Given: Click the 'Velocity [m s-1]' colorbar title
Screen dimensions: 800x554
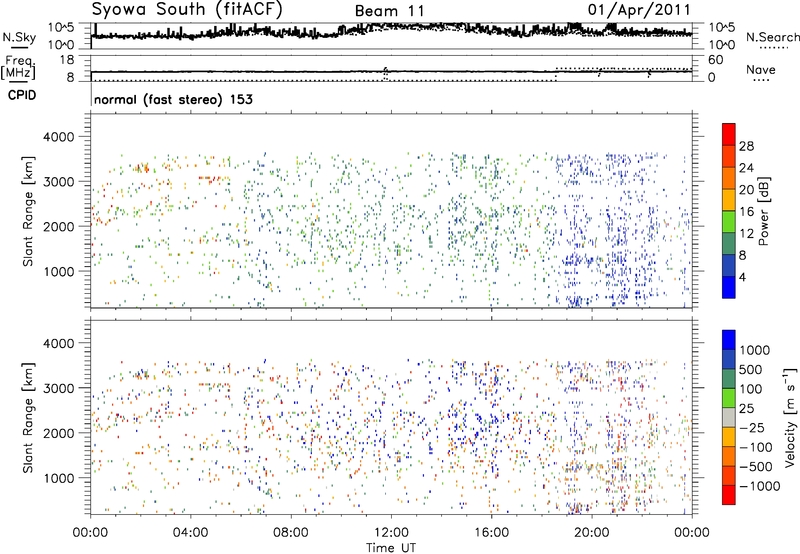Looking at the screenshot, I should coord(790,417).
